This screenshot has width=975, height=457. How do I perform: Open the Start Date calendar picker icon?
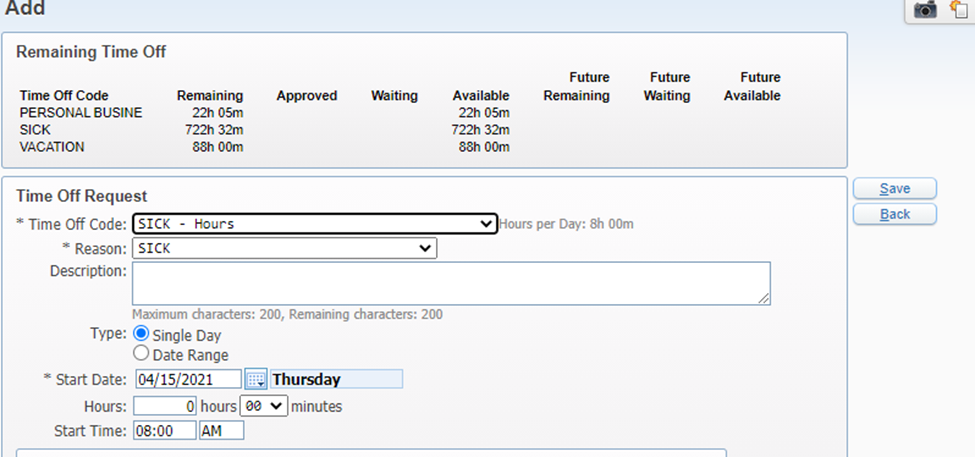pos(256,379)
